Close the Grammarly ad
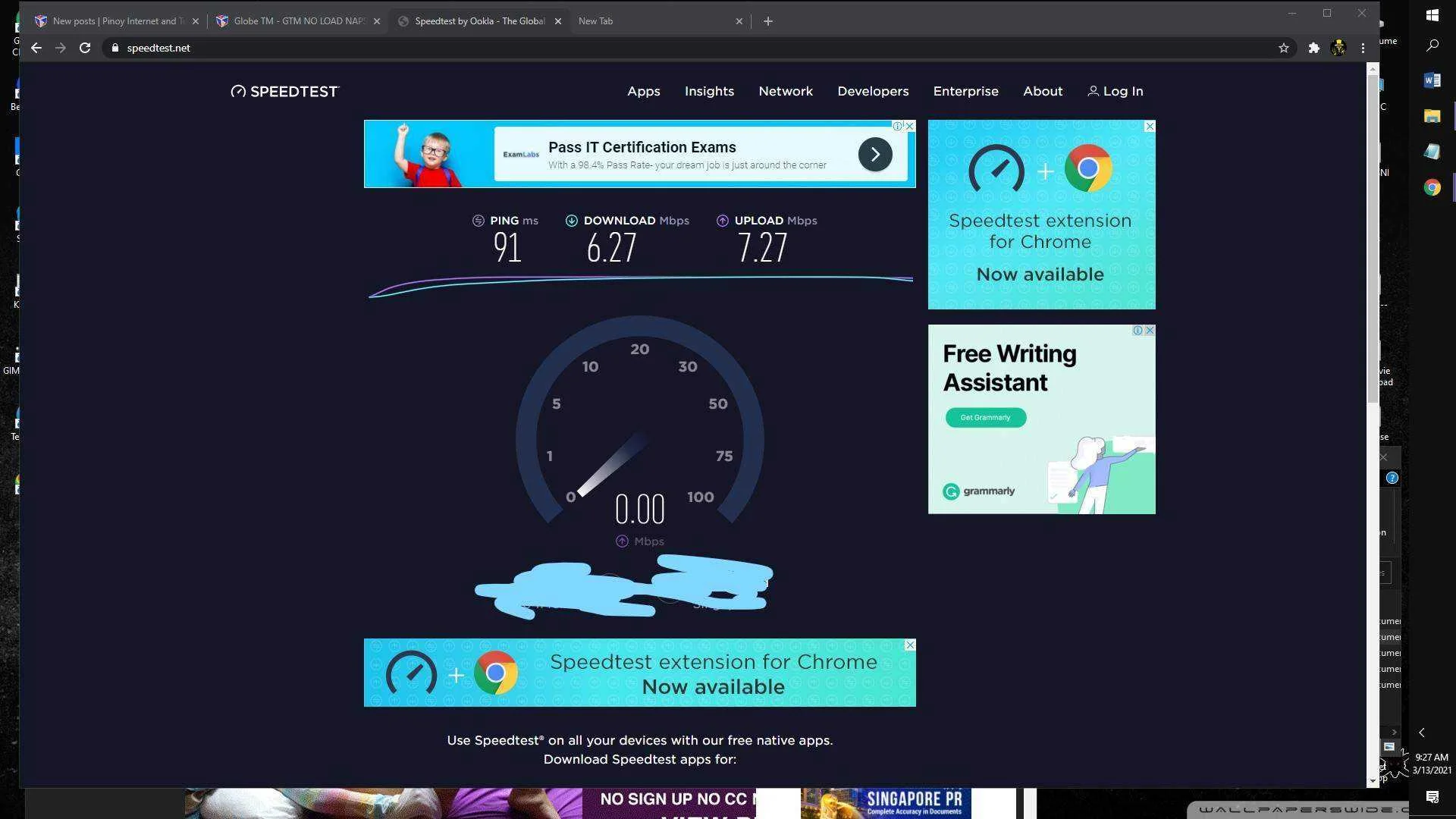The width and height of the screenshot is (1456, 819). (x=1150, y=331)
